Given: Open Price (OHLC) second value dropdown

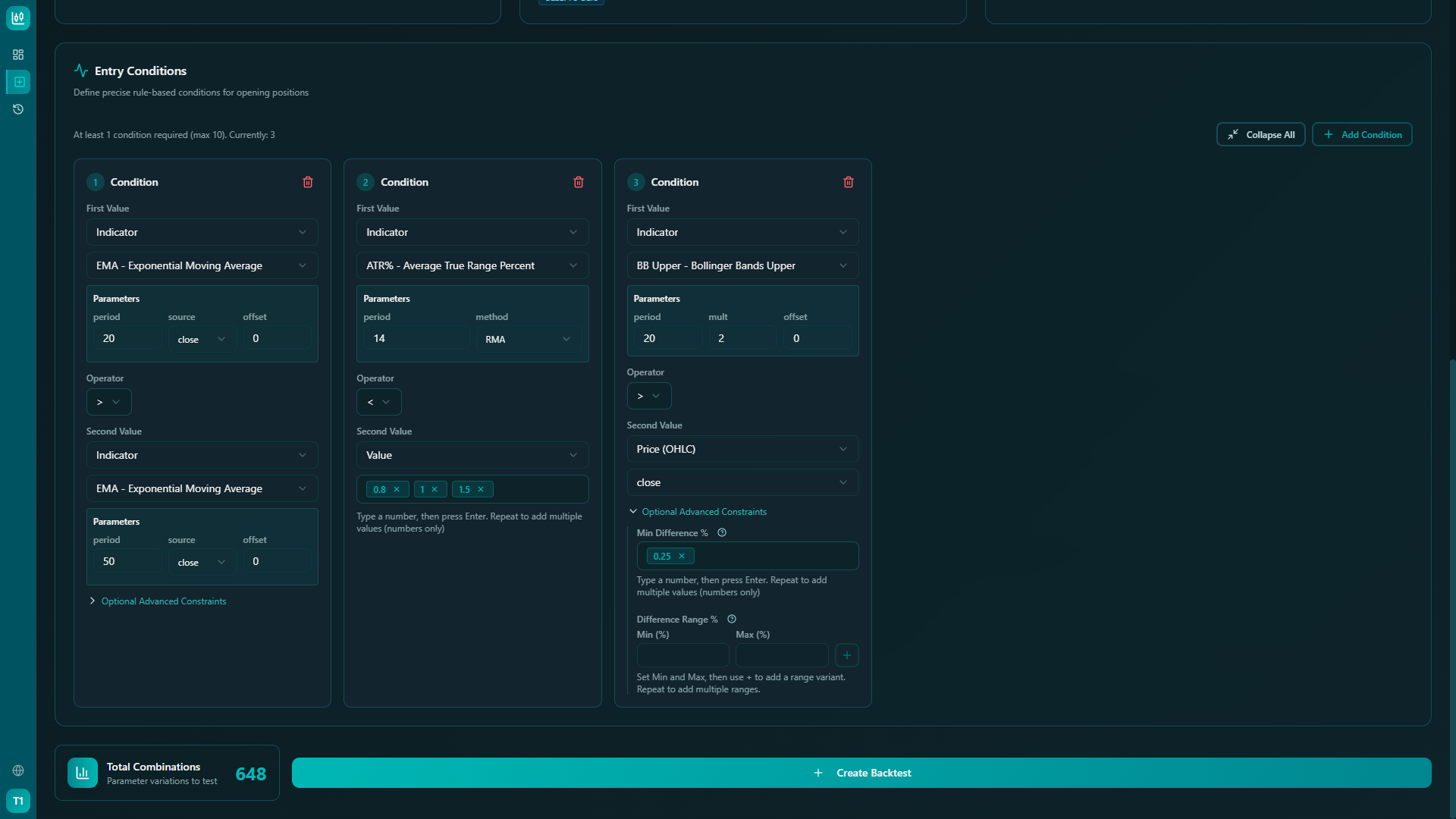Looking at the screenshot, I should point(742,449).
